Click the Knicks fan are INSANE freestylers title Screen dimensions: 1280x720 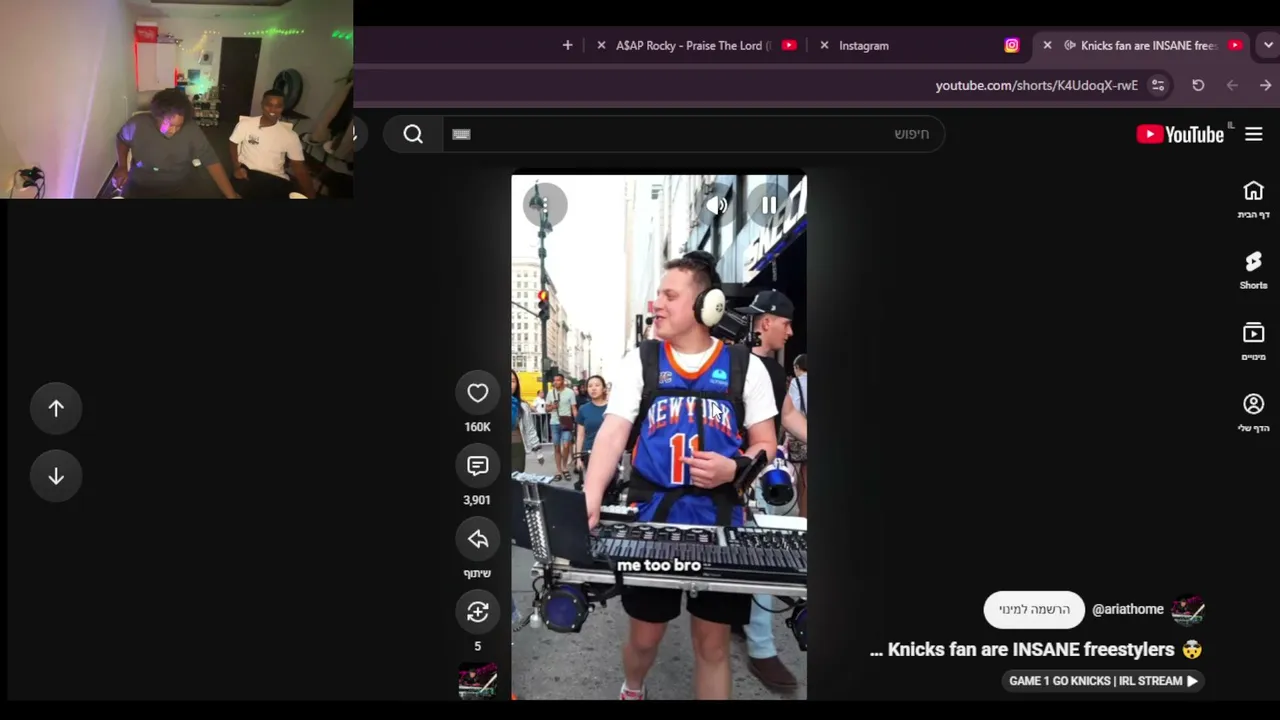click(x=1036, y=649)
